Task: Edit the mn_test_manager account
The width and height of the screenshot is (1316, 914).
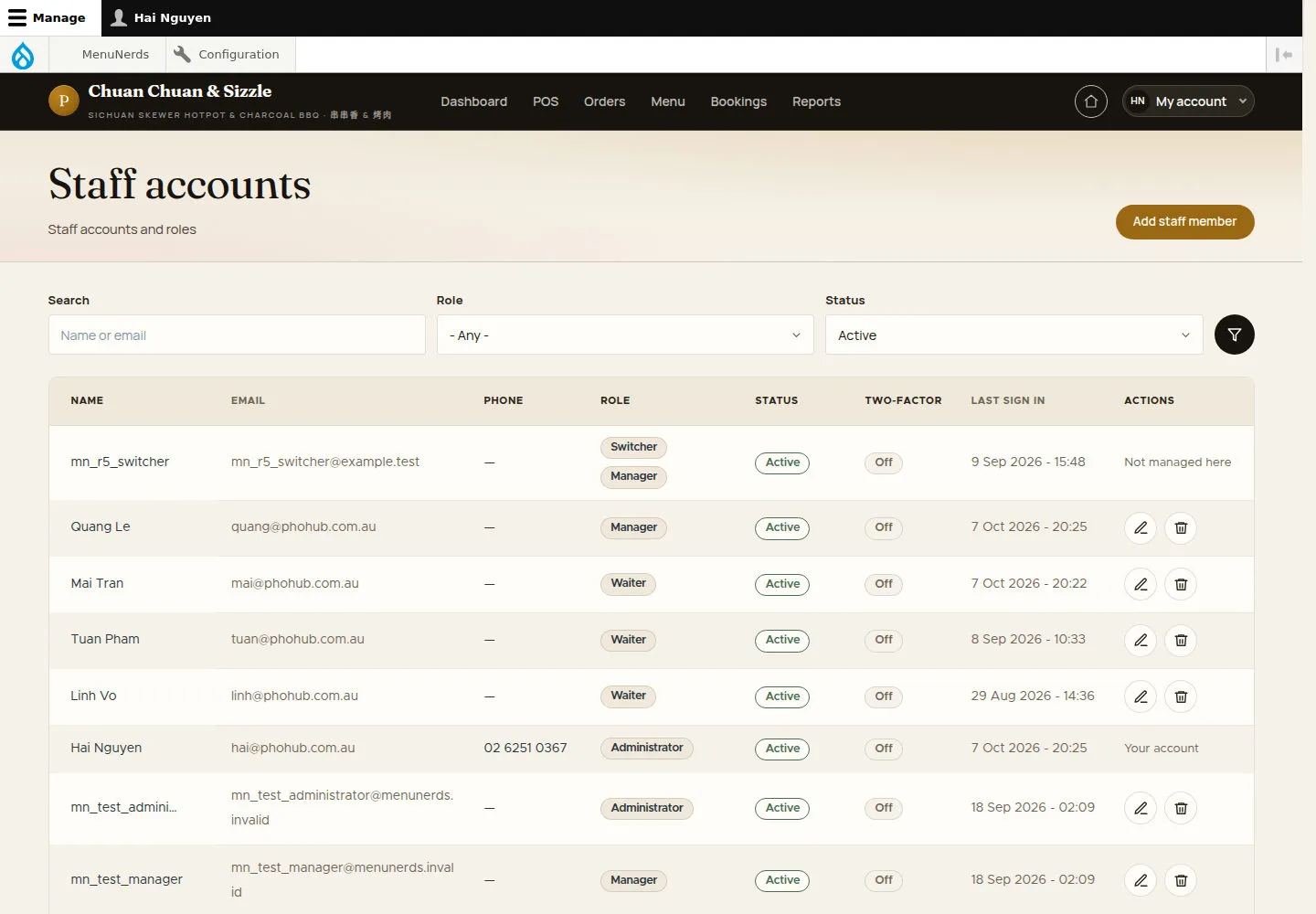Action: 1141,880
